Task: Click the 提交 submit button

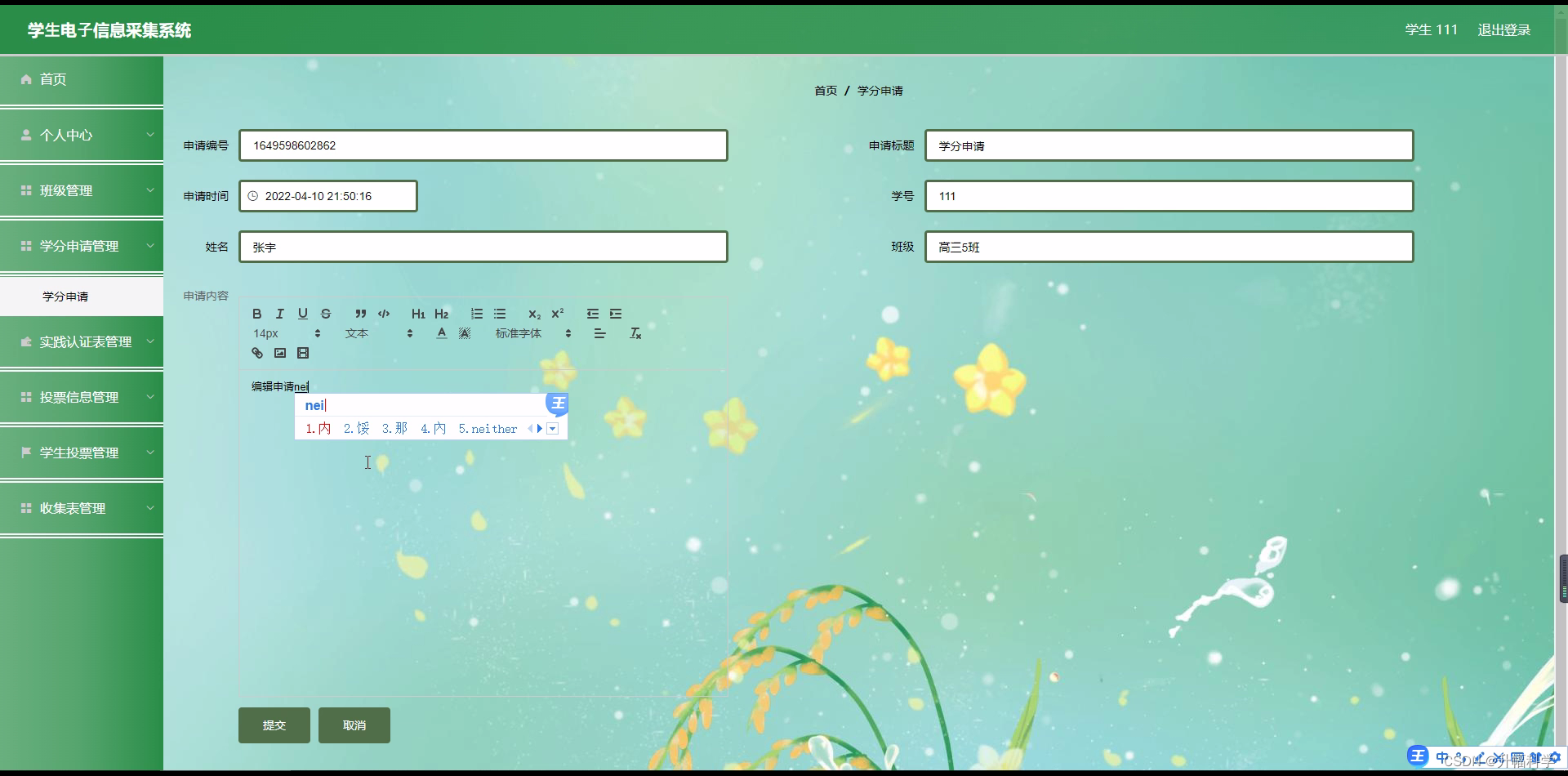Action: (274, 725)
